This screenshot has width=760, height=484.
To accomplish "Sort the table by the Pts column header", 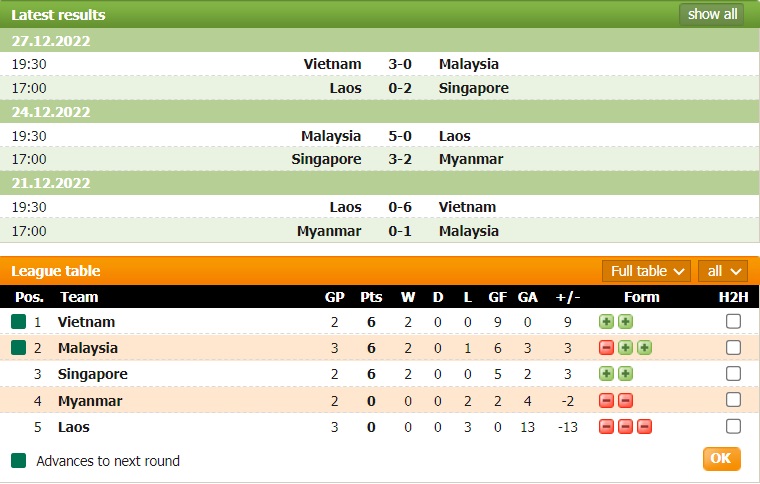I will point(371,297).
